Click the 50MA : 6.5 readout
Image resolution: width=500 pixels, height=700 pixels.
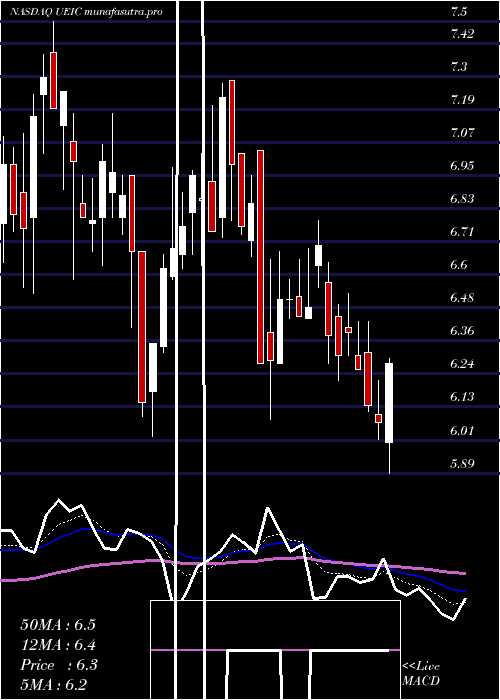(x=58, y=625)
